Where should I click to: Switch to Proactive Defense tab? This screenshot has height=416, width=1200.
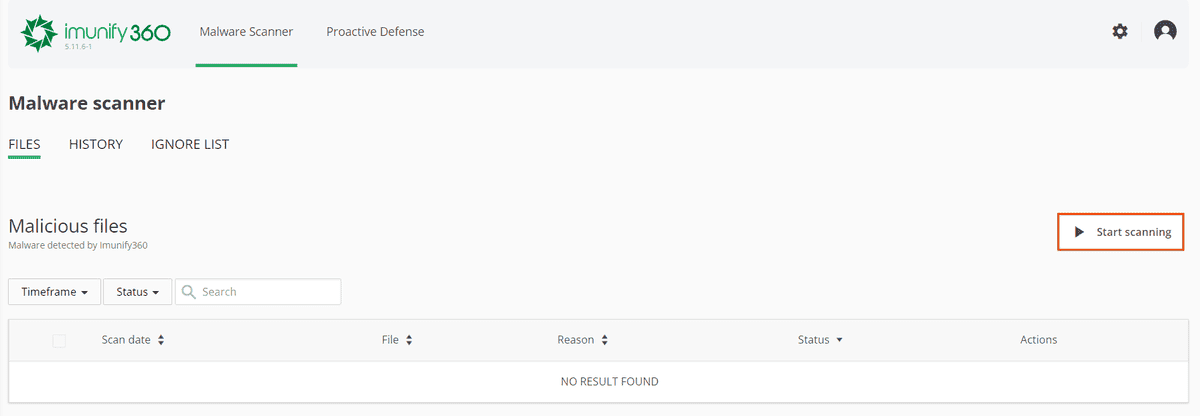[375, 32]
